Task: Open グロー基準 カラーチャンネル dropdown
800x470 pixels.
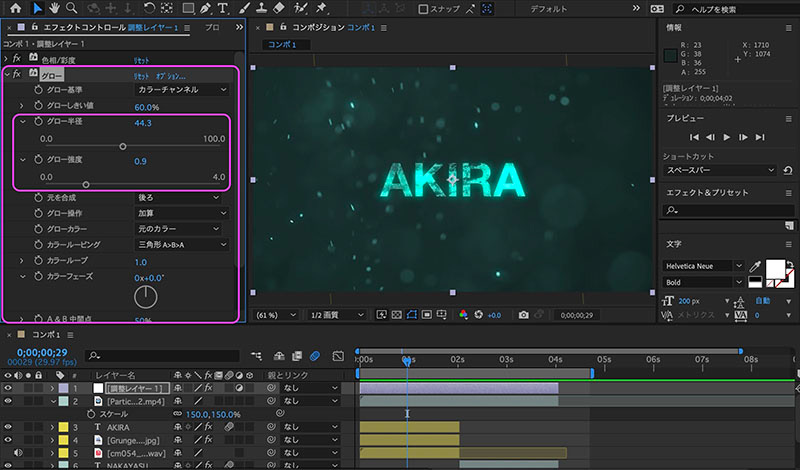Action: pos(182,89)
